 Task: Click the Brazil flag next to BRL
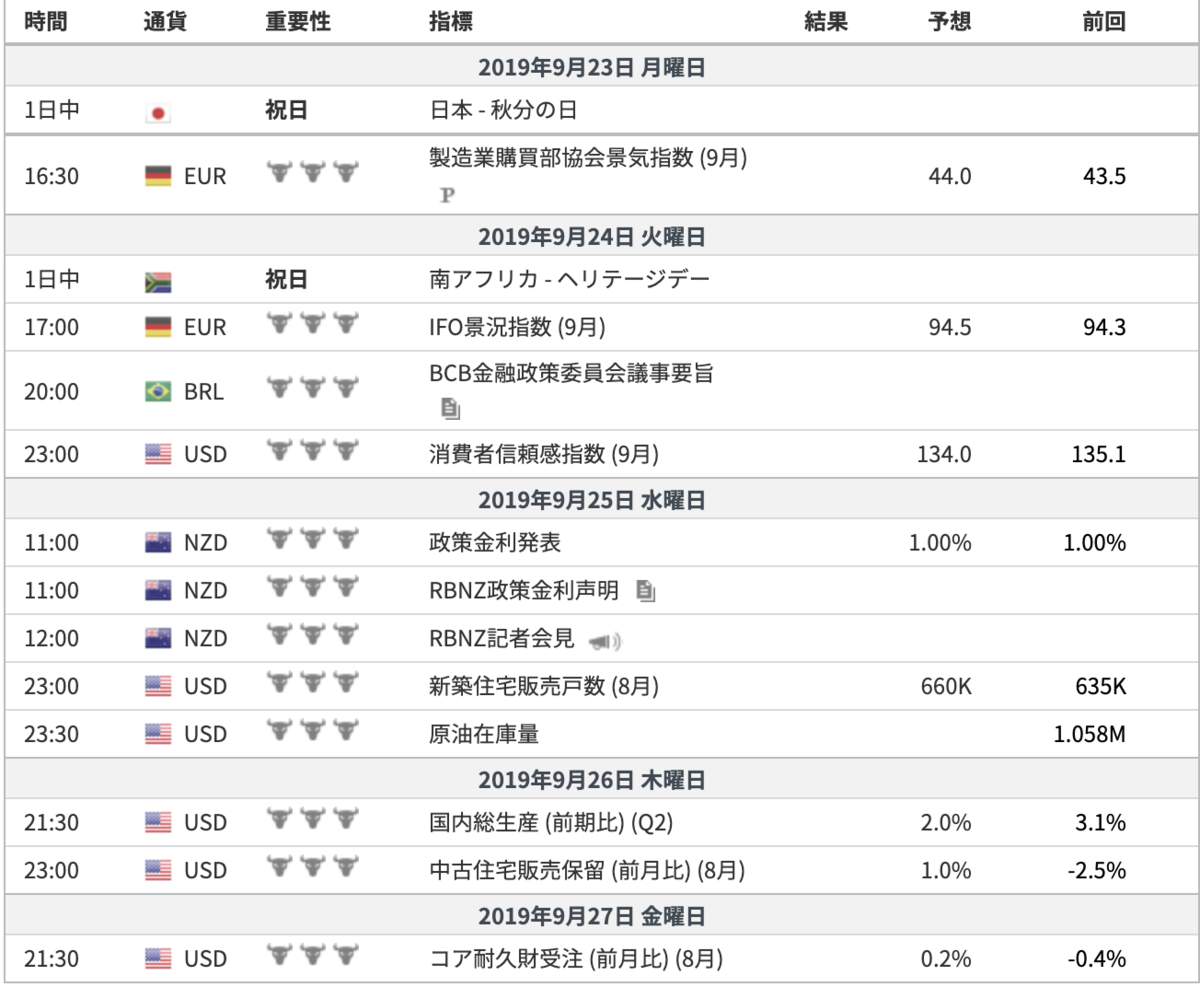[158, 392]
